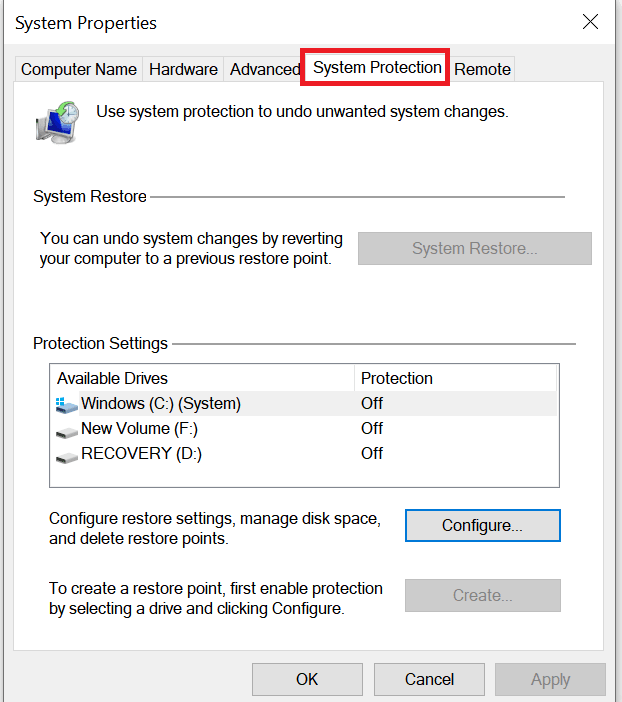Click the New Volume (F:) drive icon
The height and width of the screenshot is (702, 622).
point(67,430)
